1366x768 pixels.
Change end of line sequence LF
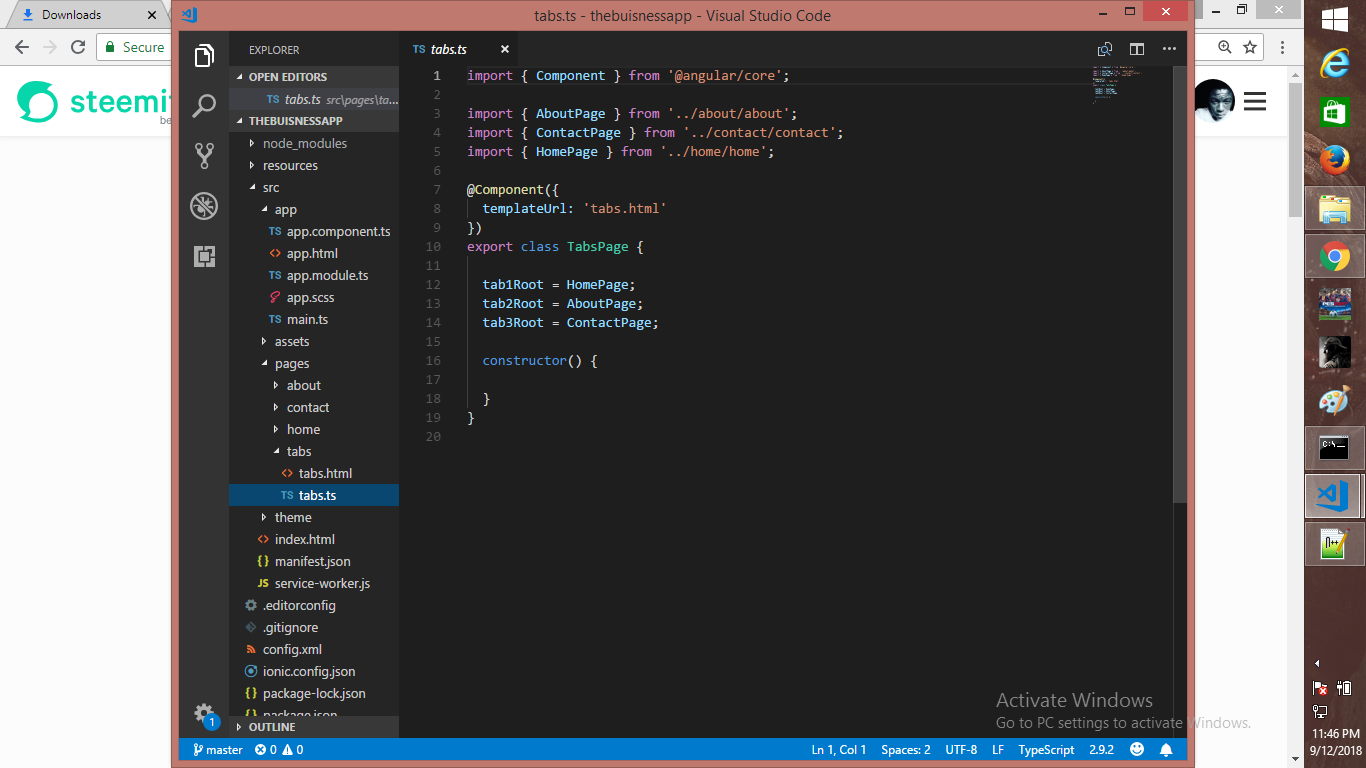998,749
